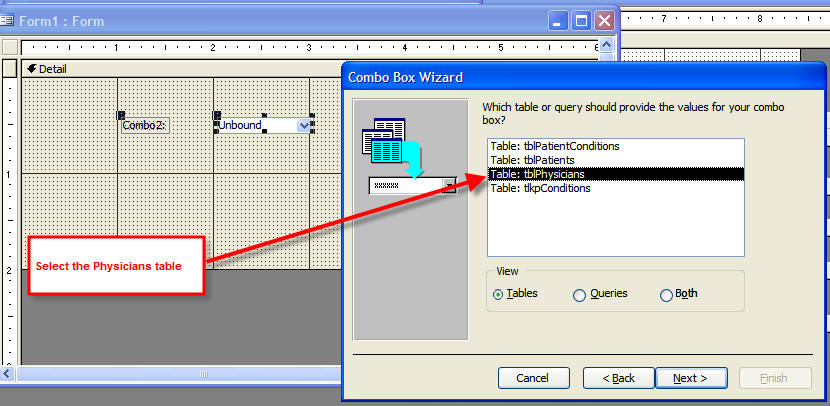Click the sample combo arrow in wizard picture
Viewport: 830px width, 406px height.
(x=449, y=186)
